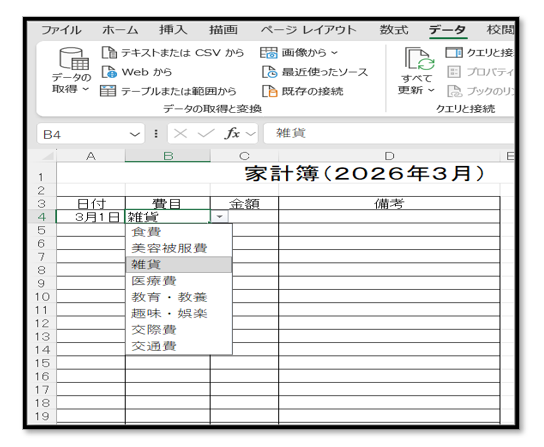Expand すべて更新 dropdown arrow
The height and width of the screenshot is (447, 544).
pyautogui.click(x=431, y=90)
